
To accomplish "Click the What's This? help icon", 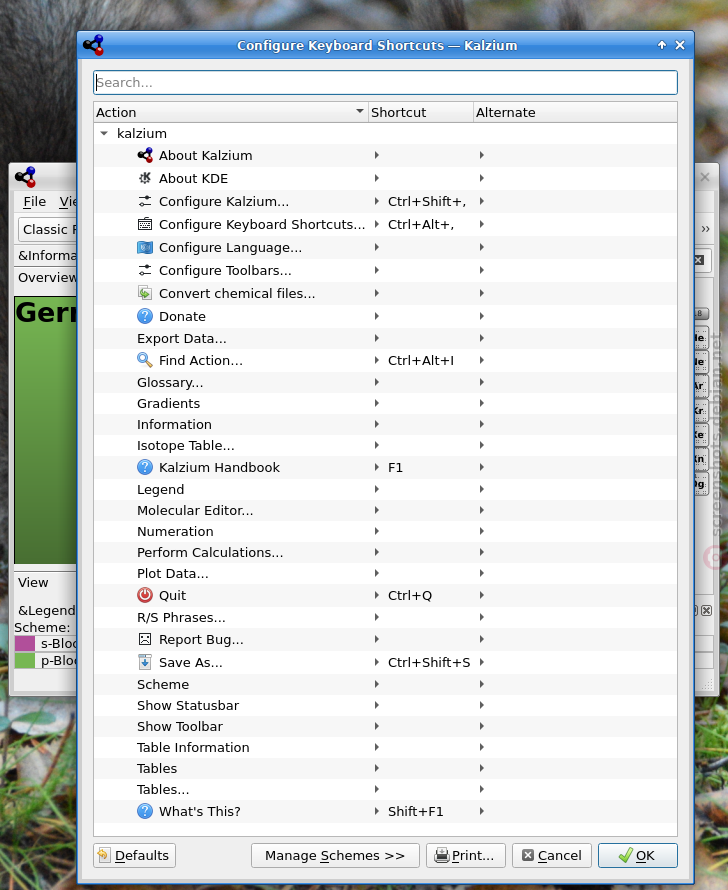I will pos(145,811).
